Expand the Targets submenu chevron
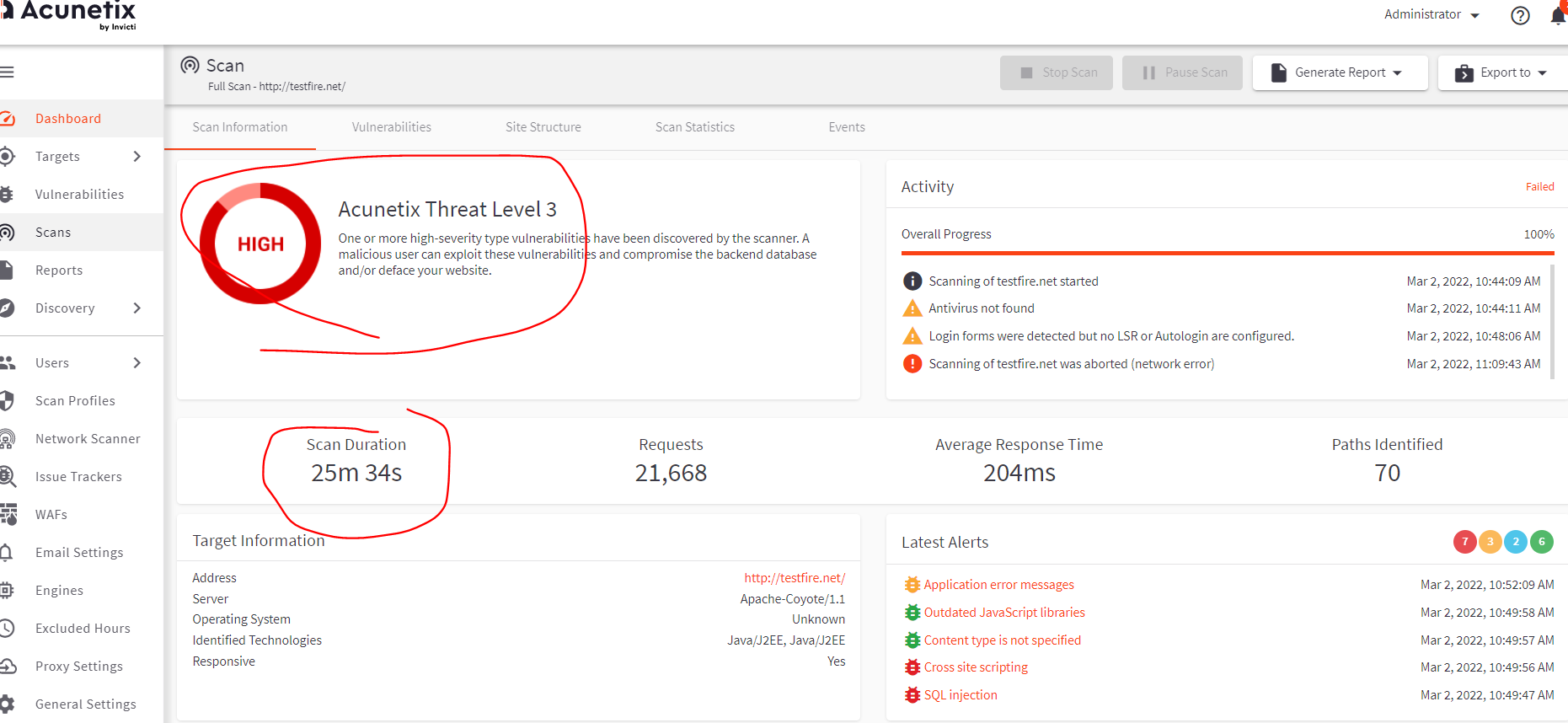 pos(137,156)
